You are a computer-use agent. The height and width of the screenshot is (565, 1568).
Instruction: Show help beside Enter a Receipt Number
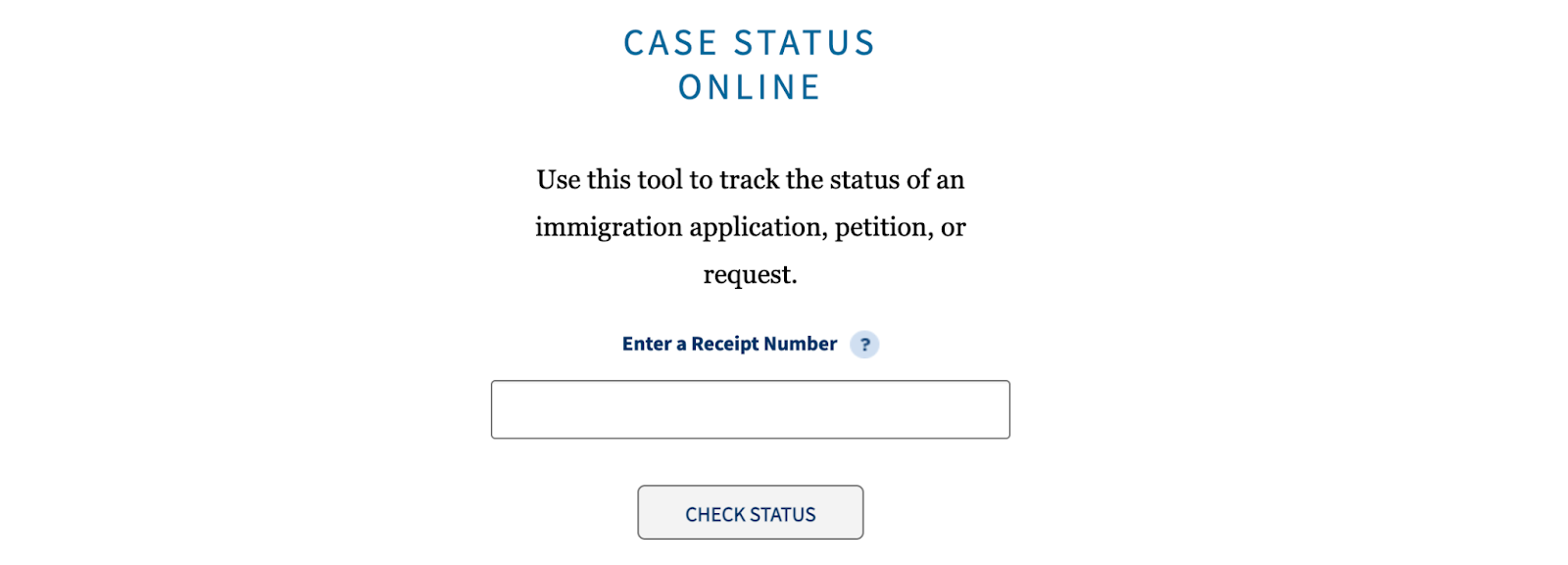click(x=864, y=345)
